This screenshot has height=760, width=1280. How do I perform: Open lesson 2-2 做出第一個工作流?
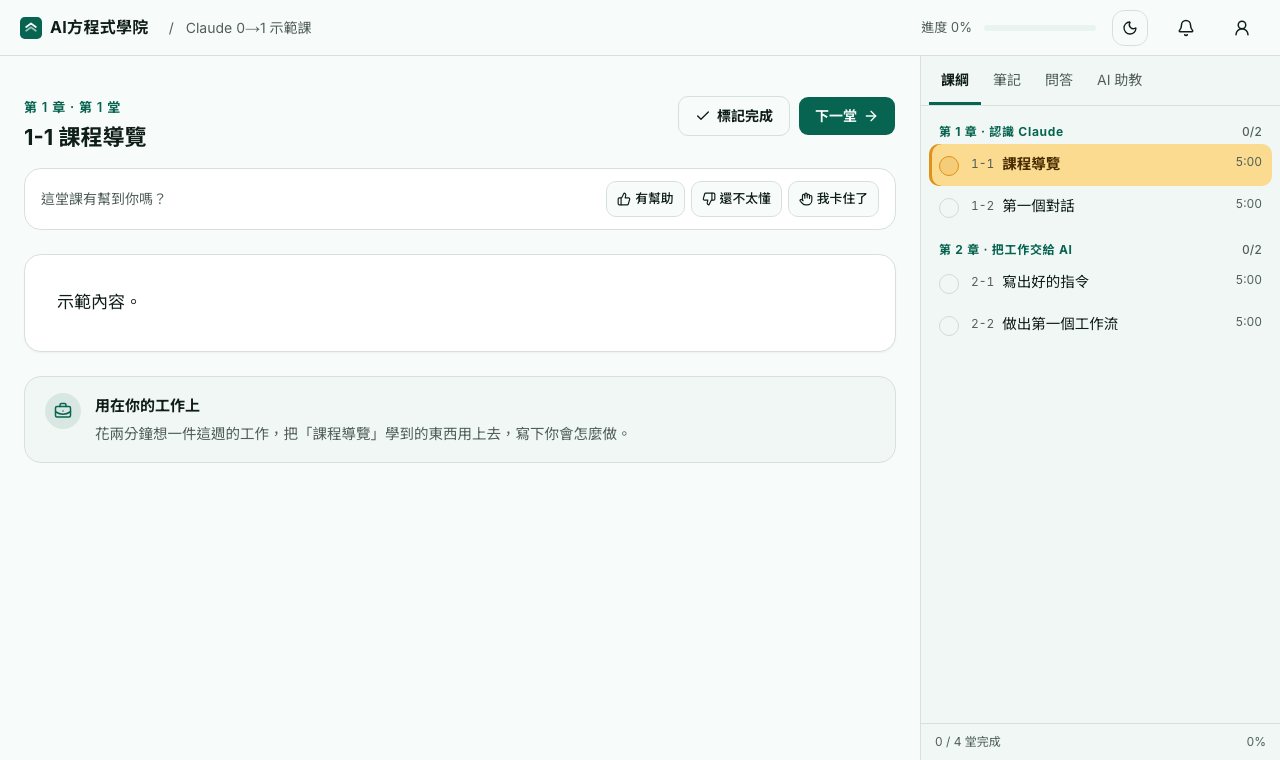point(1100,325)
